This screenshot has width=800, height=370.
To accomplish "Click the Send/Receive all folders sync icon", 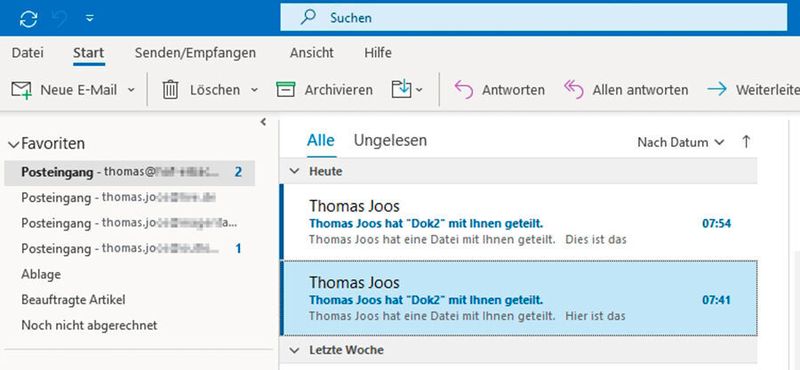I will point(29,19).
